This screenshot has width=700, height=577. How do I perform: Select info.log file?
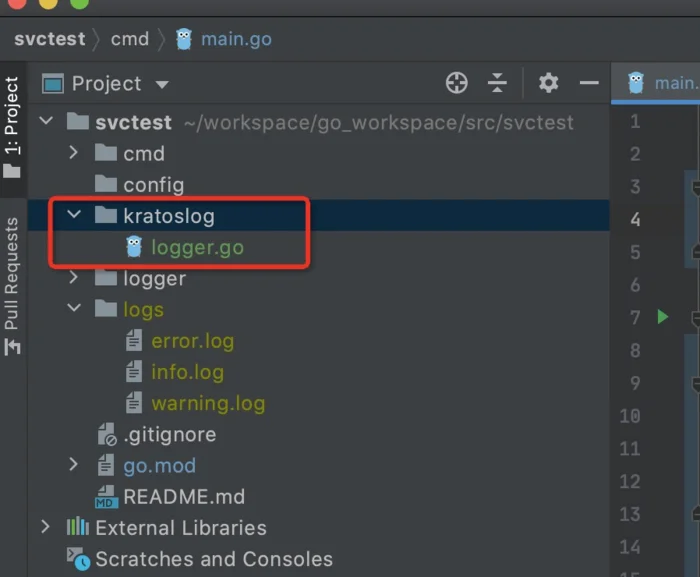(x=188, y=372)
